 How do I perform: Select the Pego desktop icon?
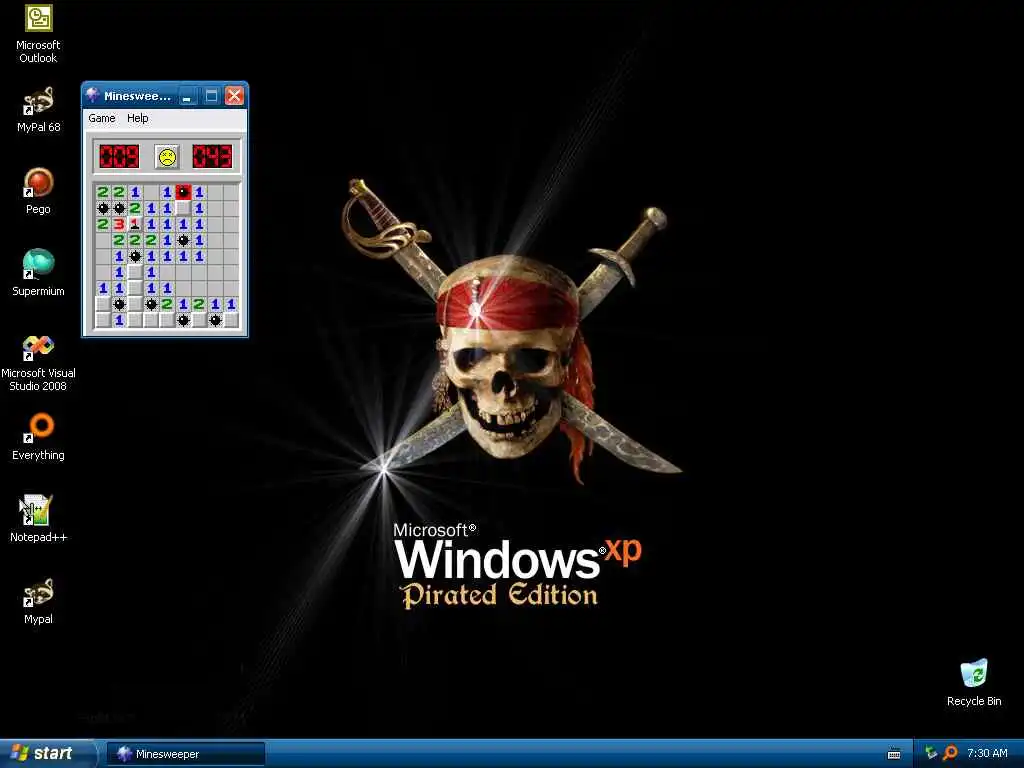coord(38,191)
